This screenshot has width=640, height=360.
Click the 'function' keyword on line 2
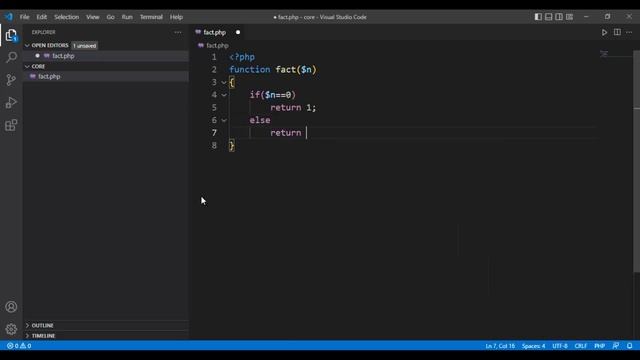click(250, 70)
